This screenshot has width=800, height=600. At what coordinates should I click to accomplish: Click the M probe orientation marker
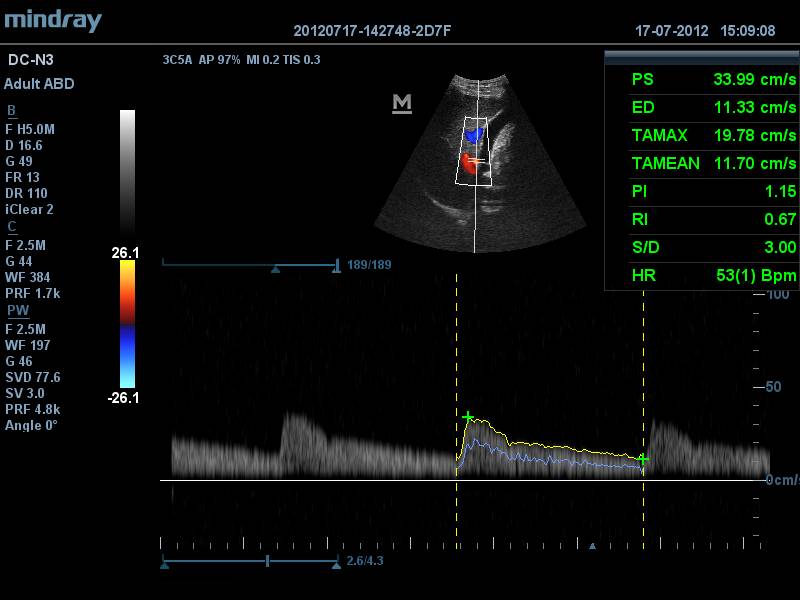click(402, 104)
